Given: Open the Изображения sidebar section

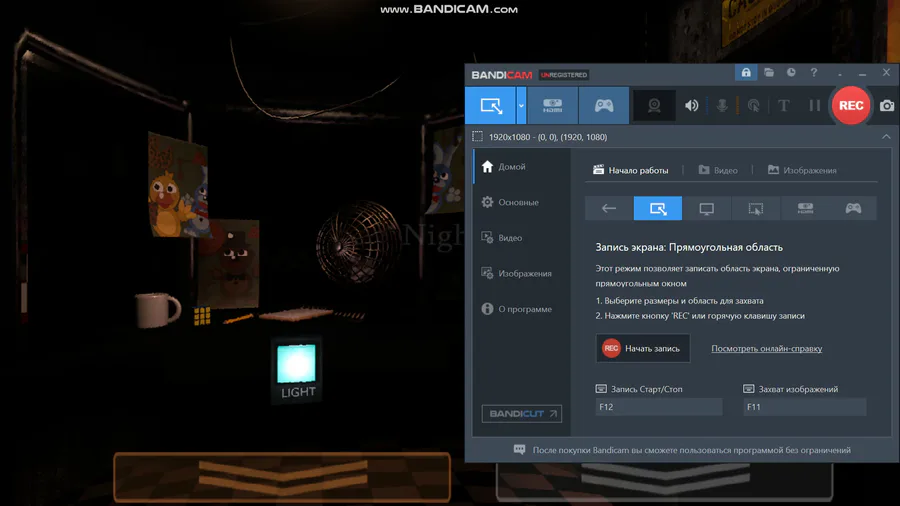Looking at the screenshot, I should coord(522,273).
